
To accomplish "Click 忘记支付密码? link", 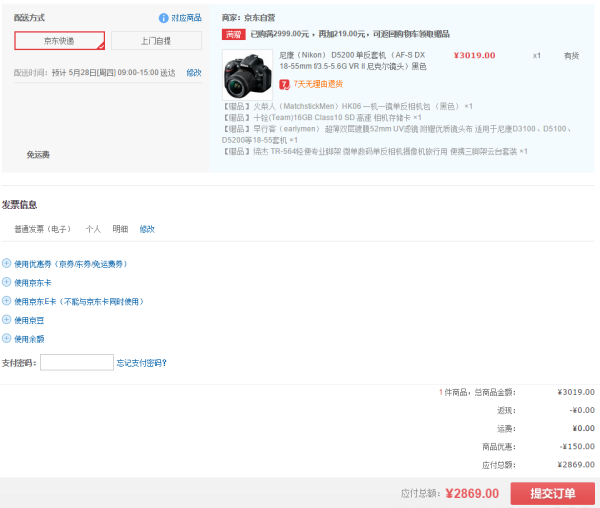I will pyautogui.click(x=142, y=363).
